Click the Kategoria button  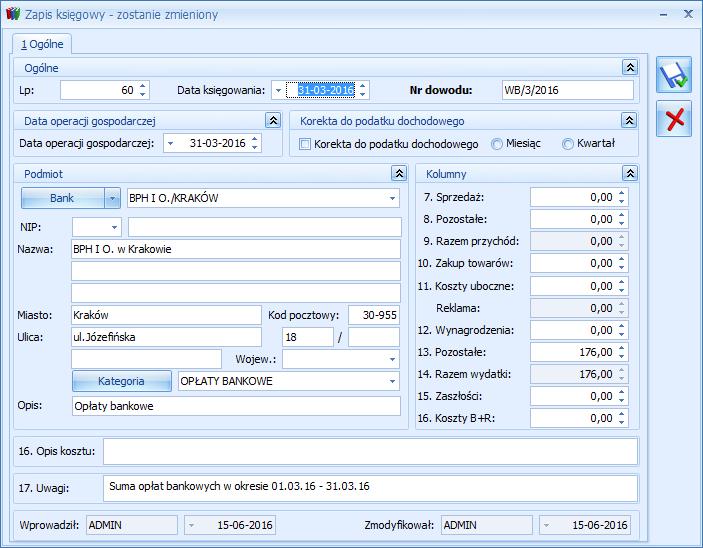coord(122,381)
